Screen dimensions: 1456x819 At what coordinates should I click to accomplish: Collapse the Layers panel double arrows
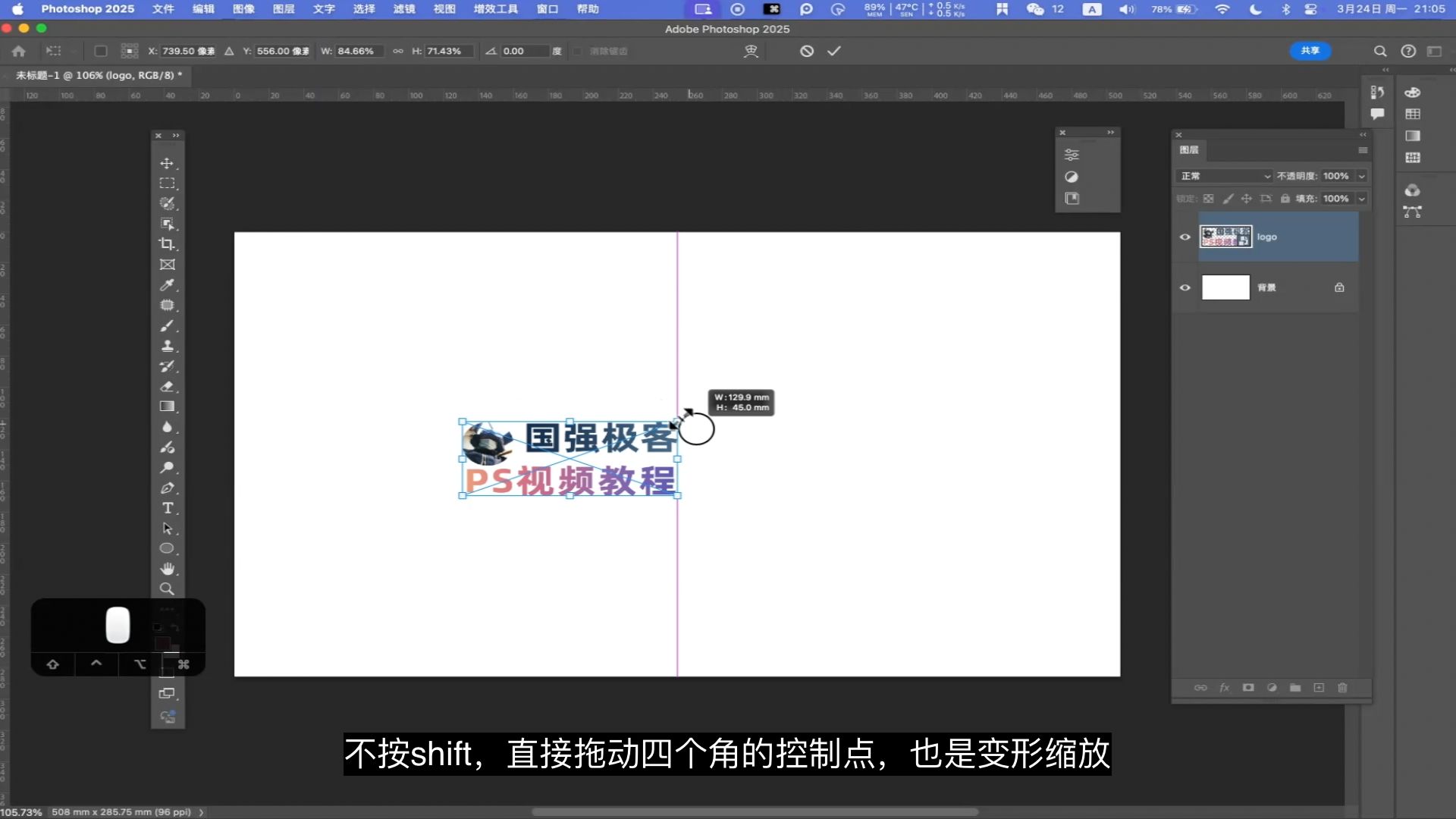pos(1363,134)
